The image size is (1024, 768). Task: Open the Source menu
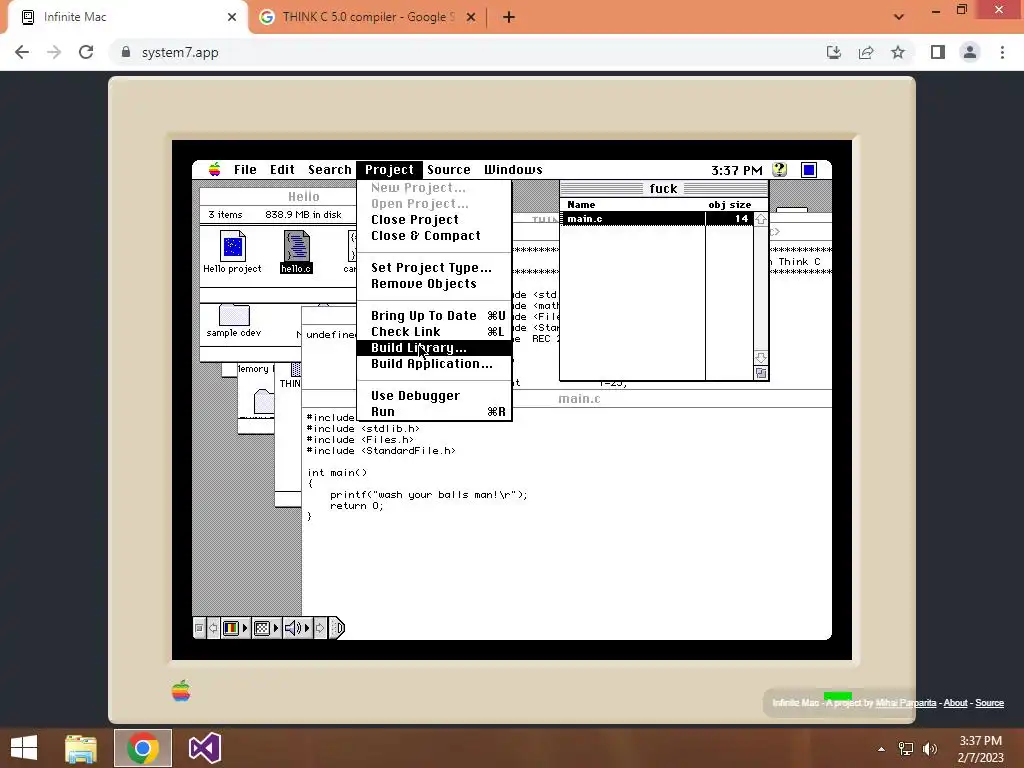pos(449,170)
